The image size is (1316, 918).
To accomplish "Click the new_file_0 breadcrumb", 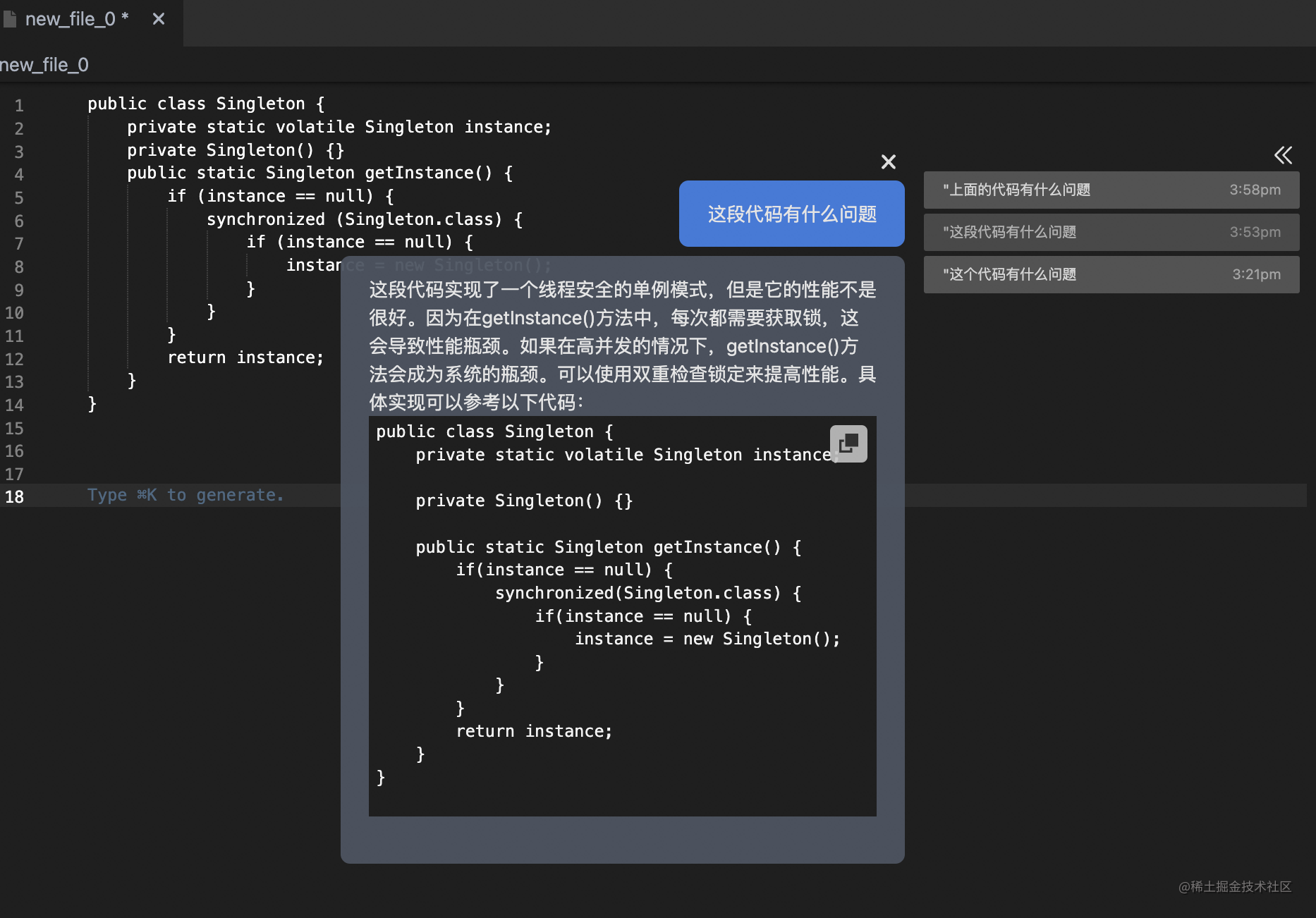I will tap(44, 65).
